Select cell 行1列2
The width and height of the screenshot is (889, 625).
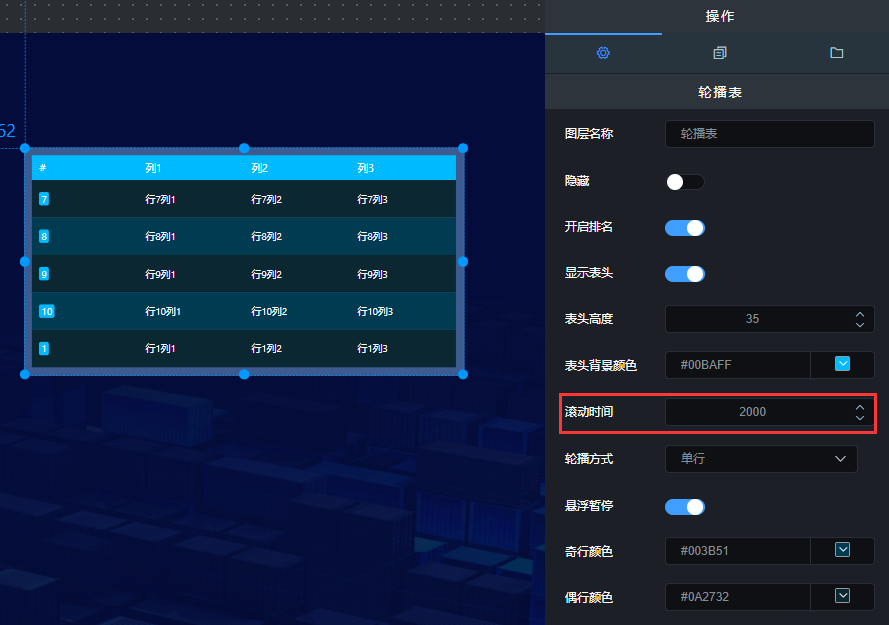(266, 348)
